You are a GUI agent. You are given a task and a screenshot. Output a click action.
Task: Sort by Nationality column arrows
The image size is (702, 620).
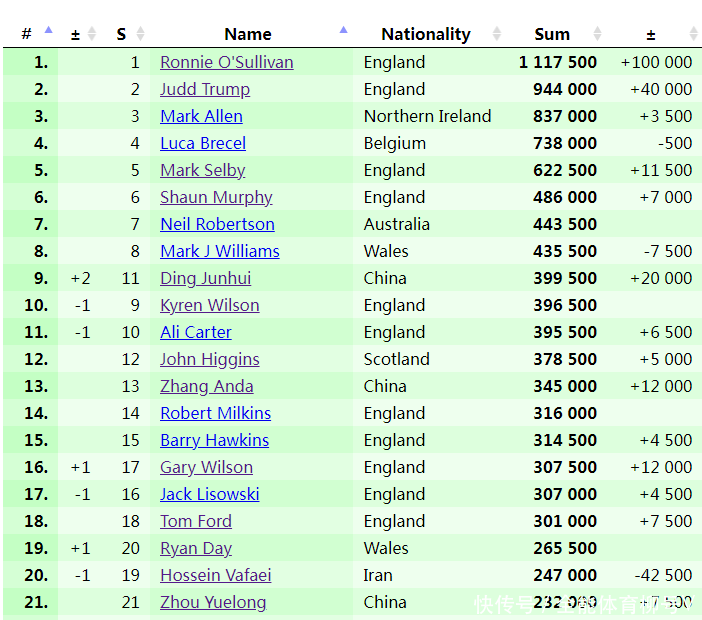[x=497, y=34]
